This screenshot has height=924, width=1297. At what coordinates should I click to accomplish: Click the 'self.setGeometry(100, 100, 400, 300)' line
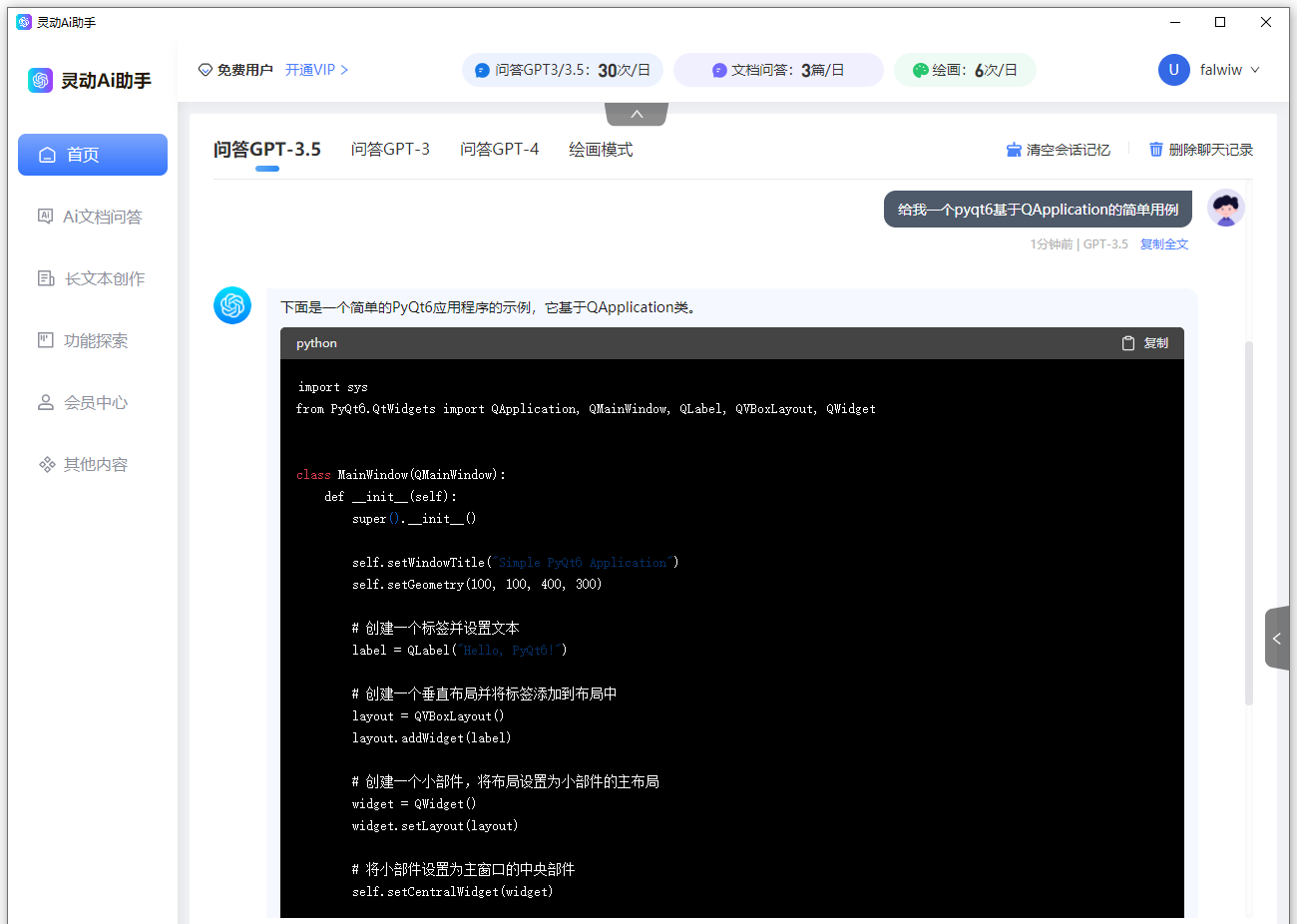click(477, 585)
